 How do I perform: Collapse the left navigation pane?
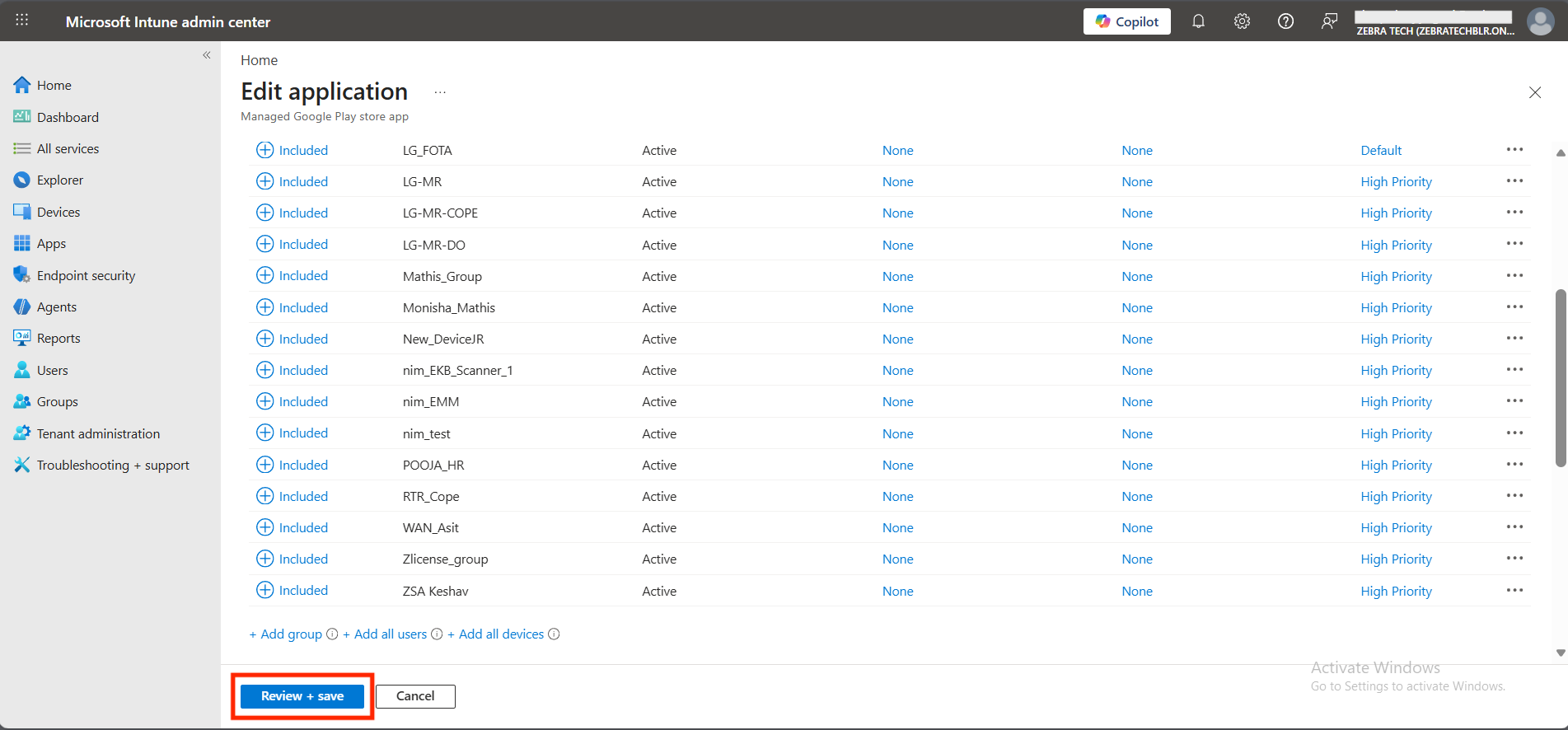click(x=207, y=55)
